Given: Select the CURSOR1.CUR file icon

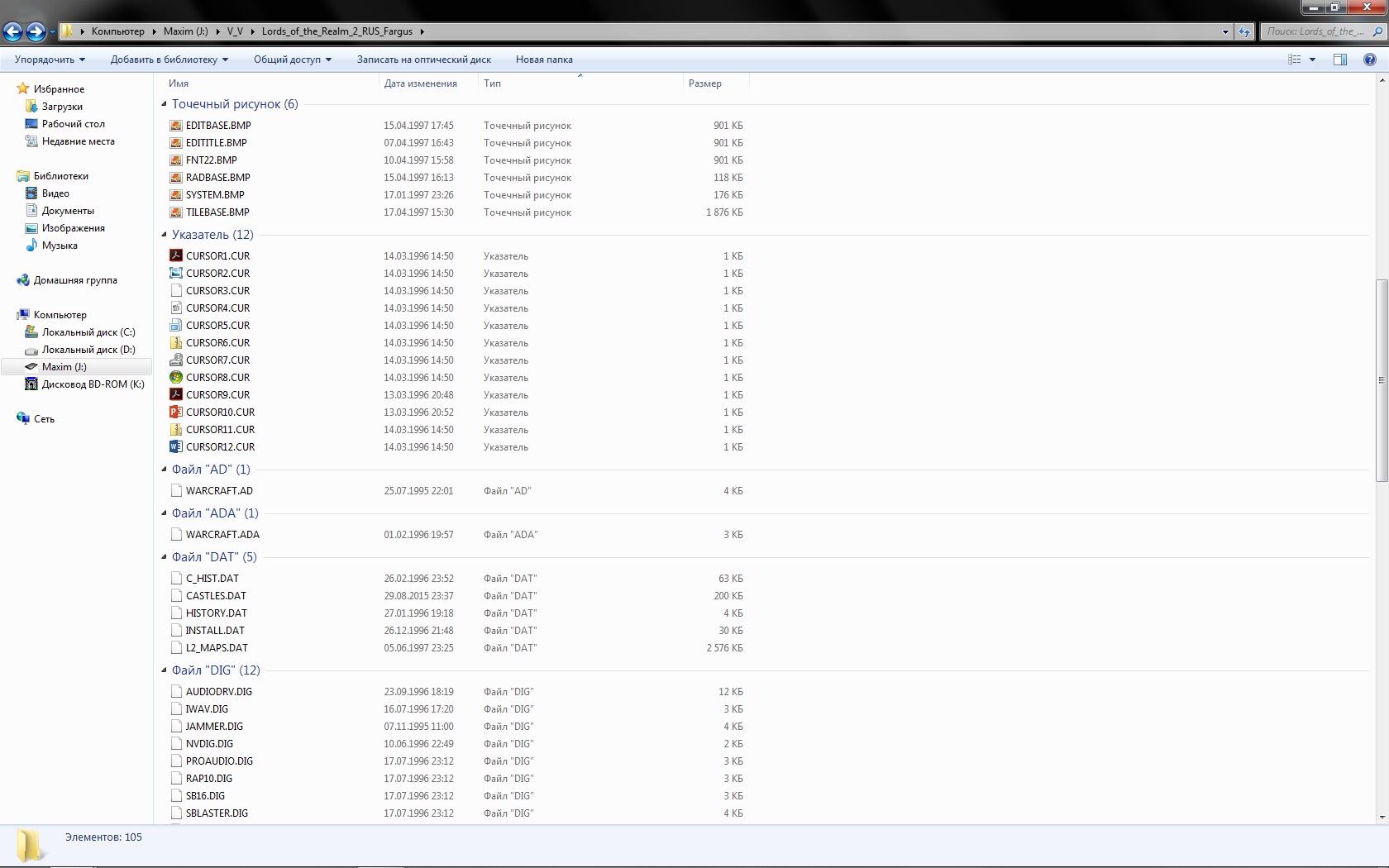Looking at the screenshot, I should click(176, 256).
